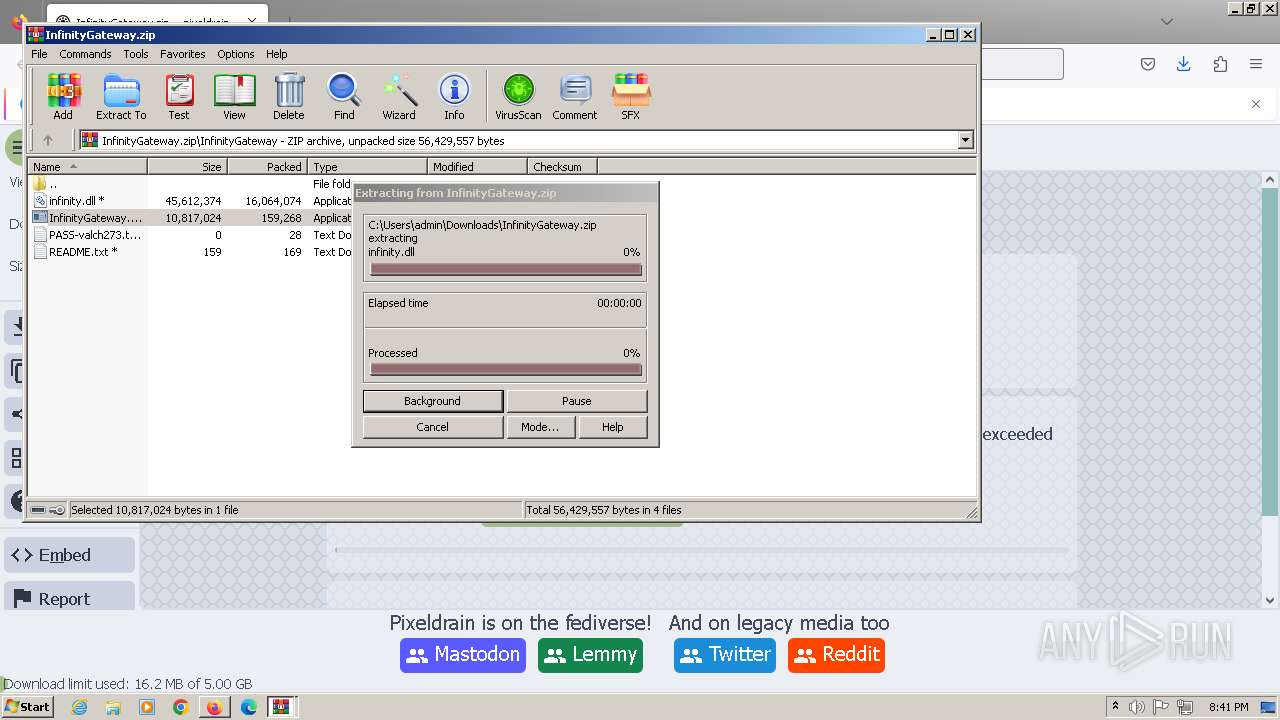Start VirusScan on the archive
The width and height of the screenshot is (1280, 720).
(x=518, y=97)
